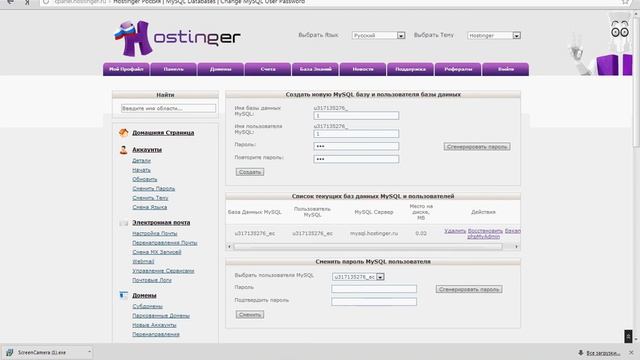This screenshot has height=360, width=640.
Task: Open the Мой Профайл menu tab
Action: (x=126, y=69)
